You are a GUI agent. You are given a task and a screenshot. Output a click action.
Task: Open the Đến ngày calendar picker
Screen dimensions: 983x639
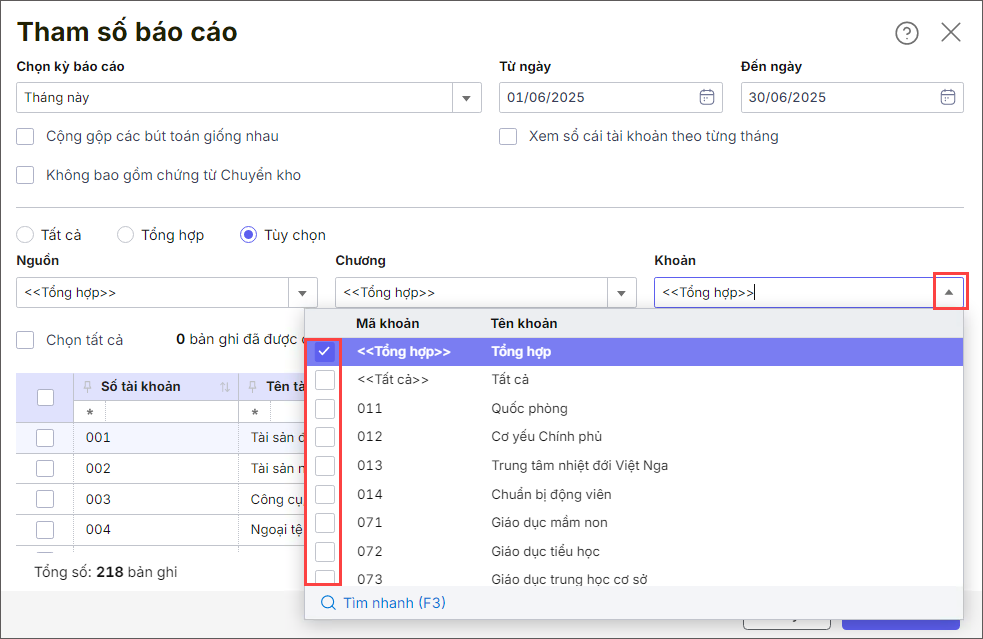[x=948, y=97]
